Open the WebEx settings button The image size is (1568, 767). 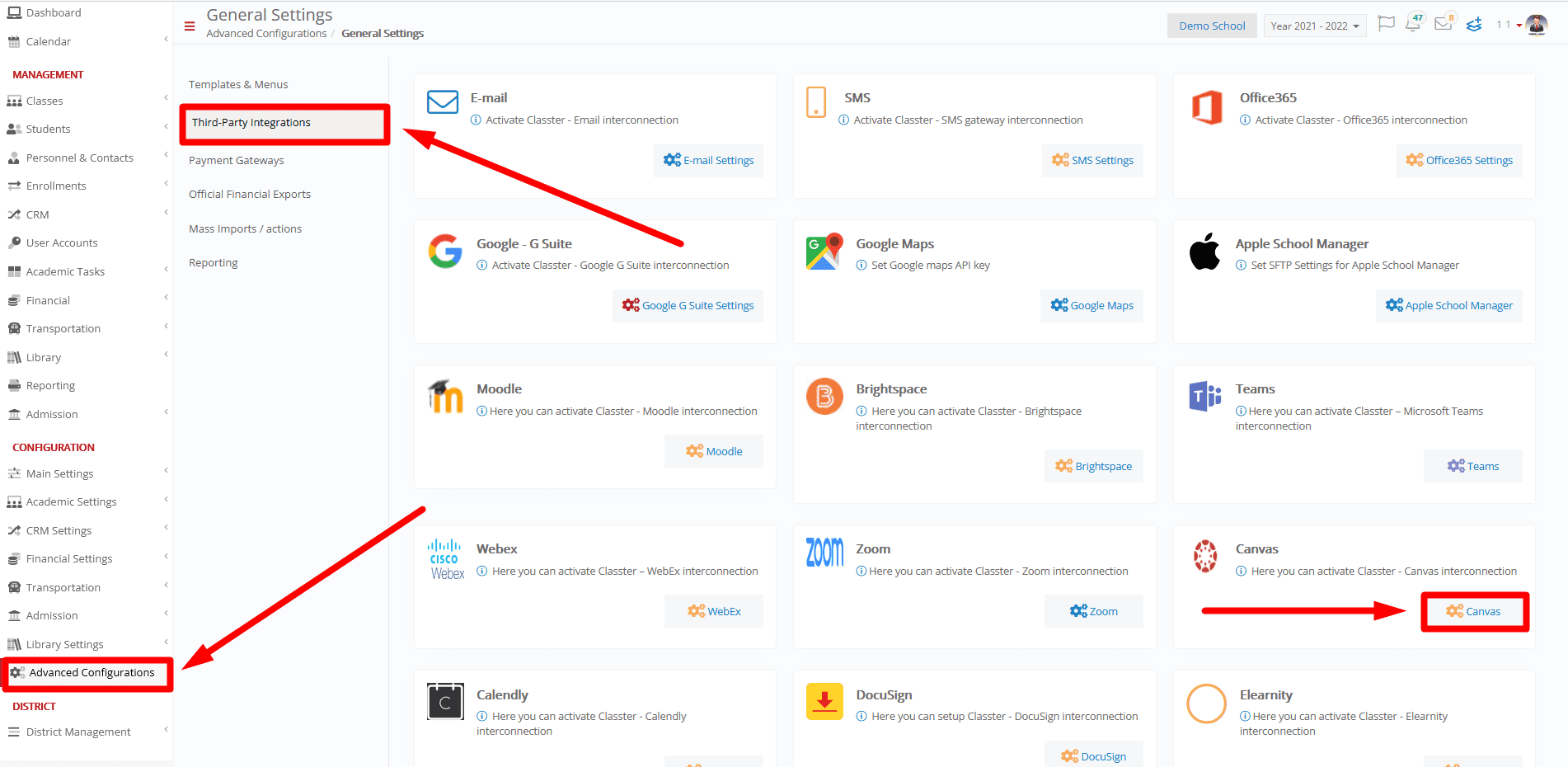click(x=714, y=611)
